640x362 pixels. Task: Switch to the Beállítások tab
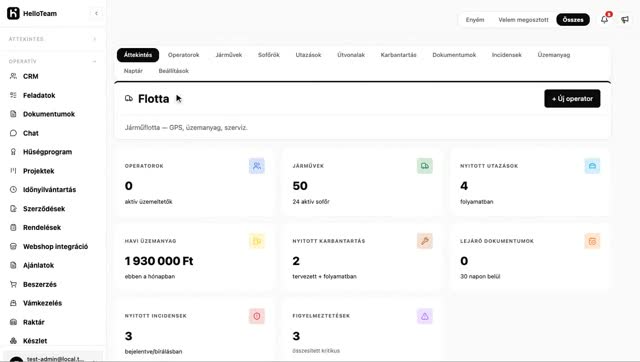pos(173,71)
